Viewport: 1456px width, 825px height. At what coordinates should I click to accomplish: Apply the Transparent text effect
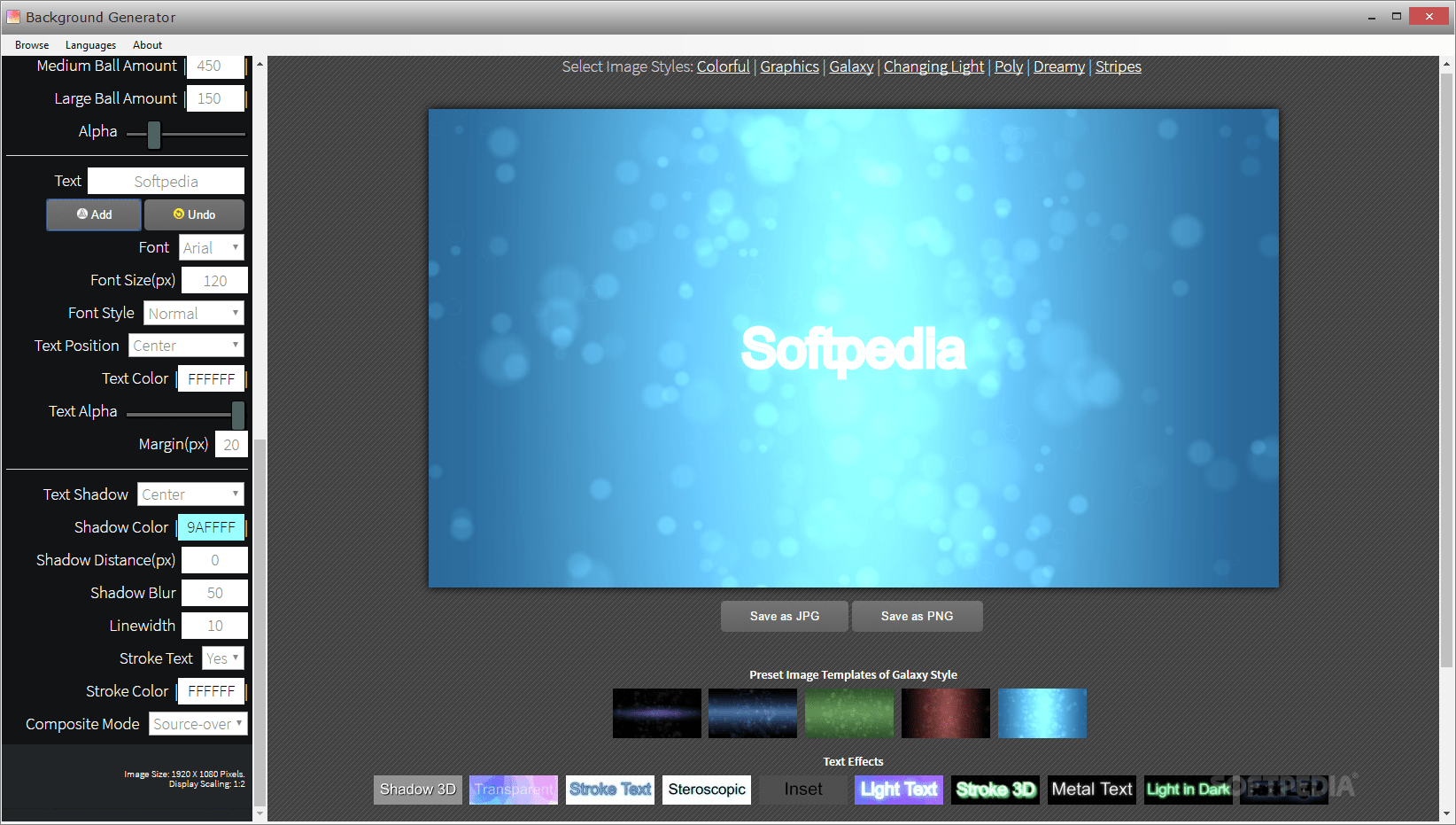[514, 790]
